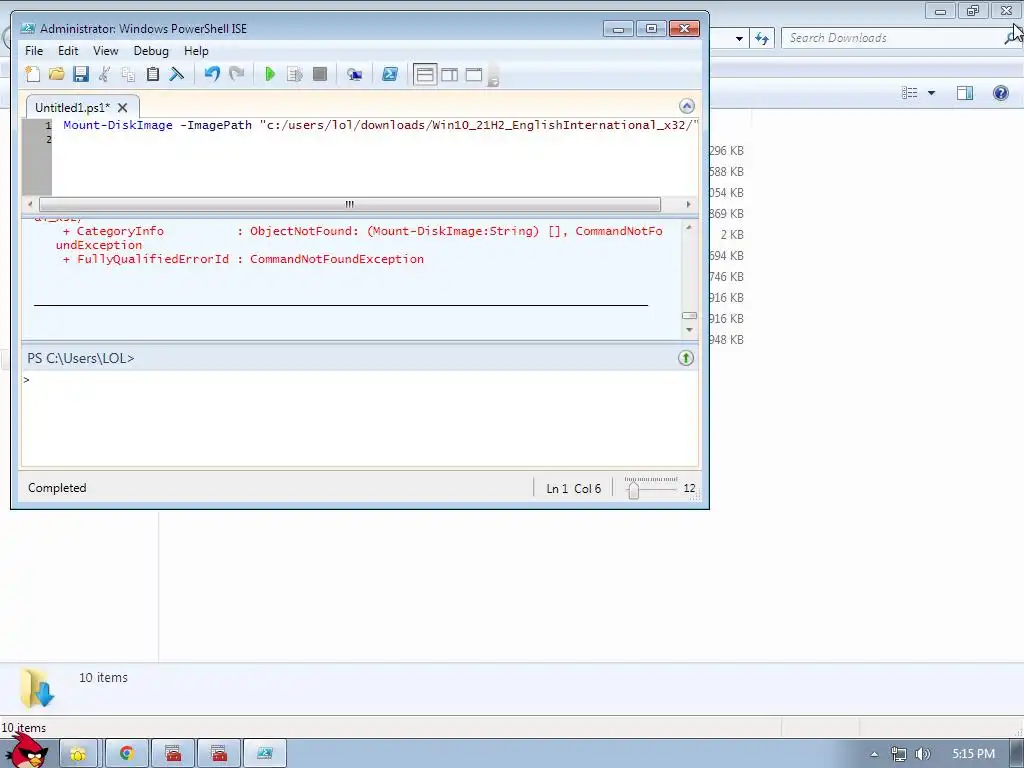Undo the last edit in toolbar
This screenshot has height=768, width=1024.
click(x=212, y=74)
